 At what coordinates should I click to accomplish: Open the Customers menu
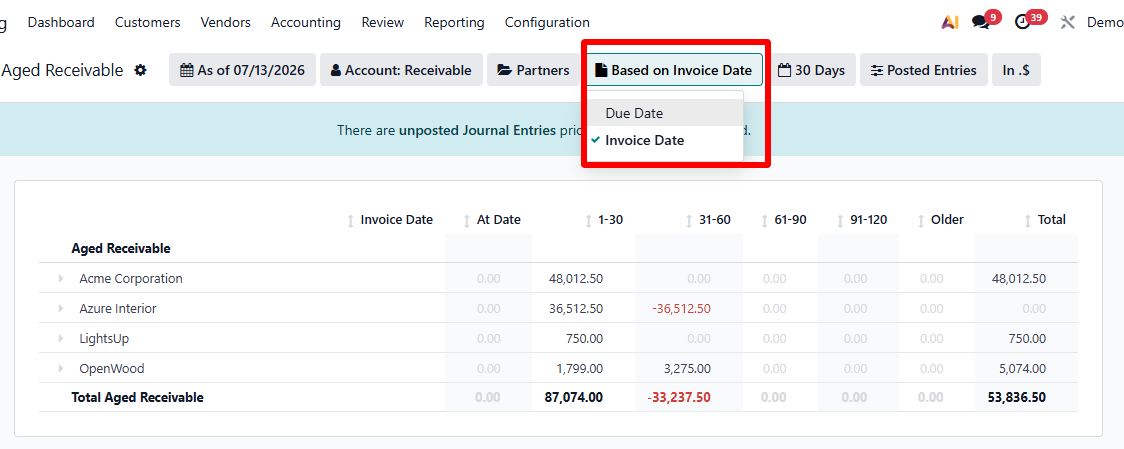pos(148,22)
